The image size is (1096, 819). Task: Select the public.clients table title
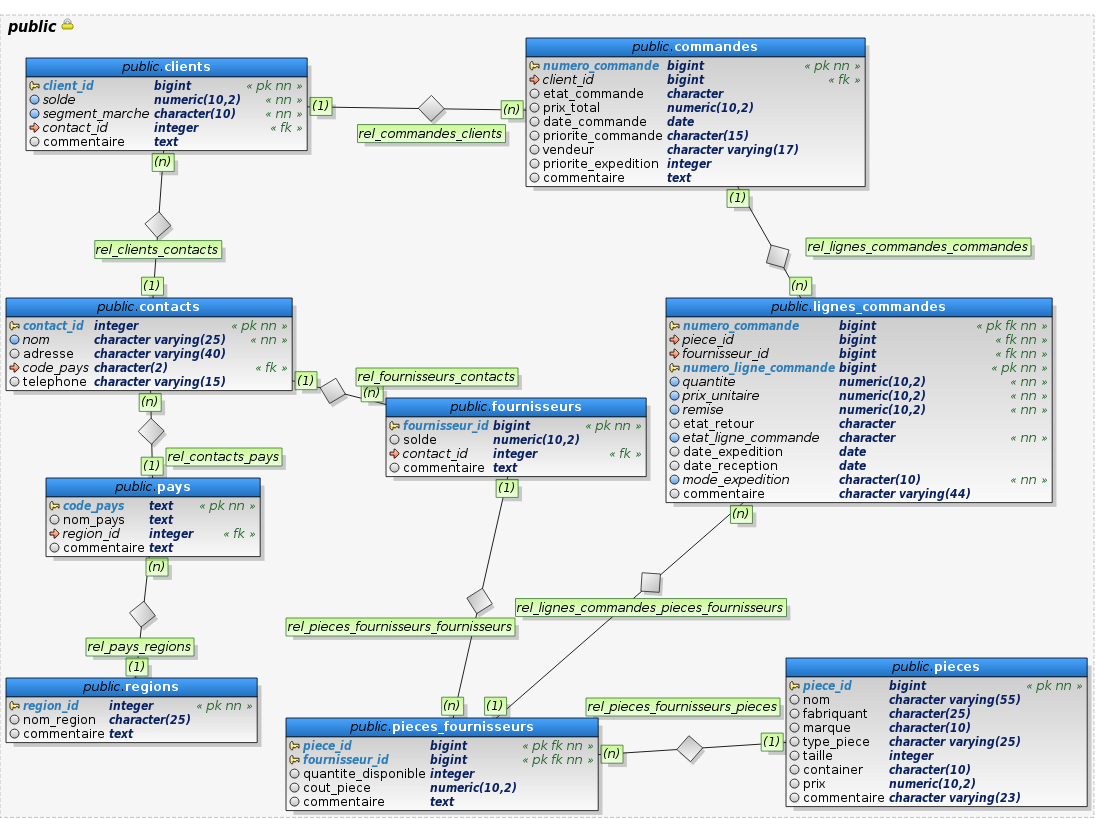pos(166,67)
